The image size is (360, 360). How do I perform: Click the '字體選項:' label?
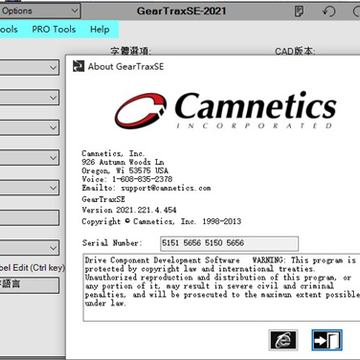[131, 51]
